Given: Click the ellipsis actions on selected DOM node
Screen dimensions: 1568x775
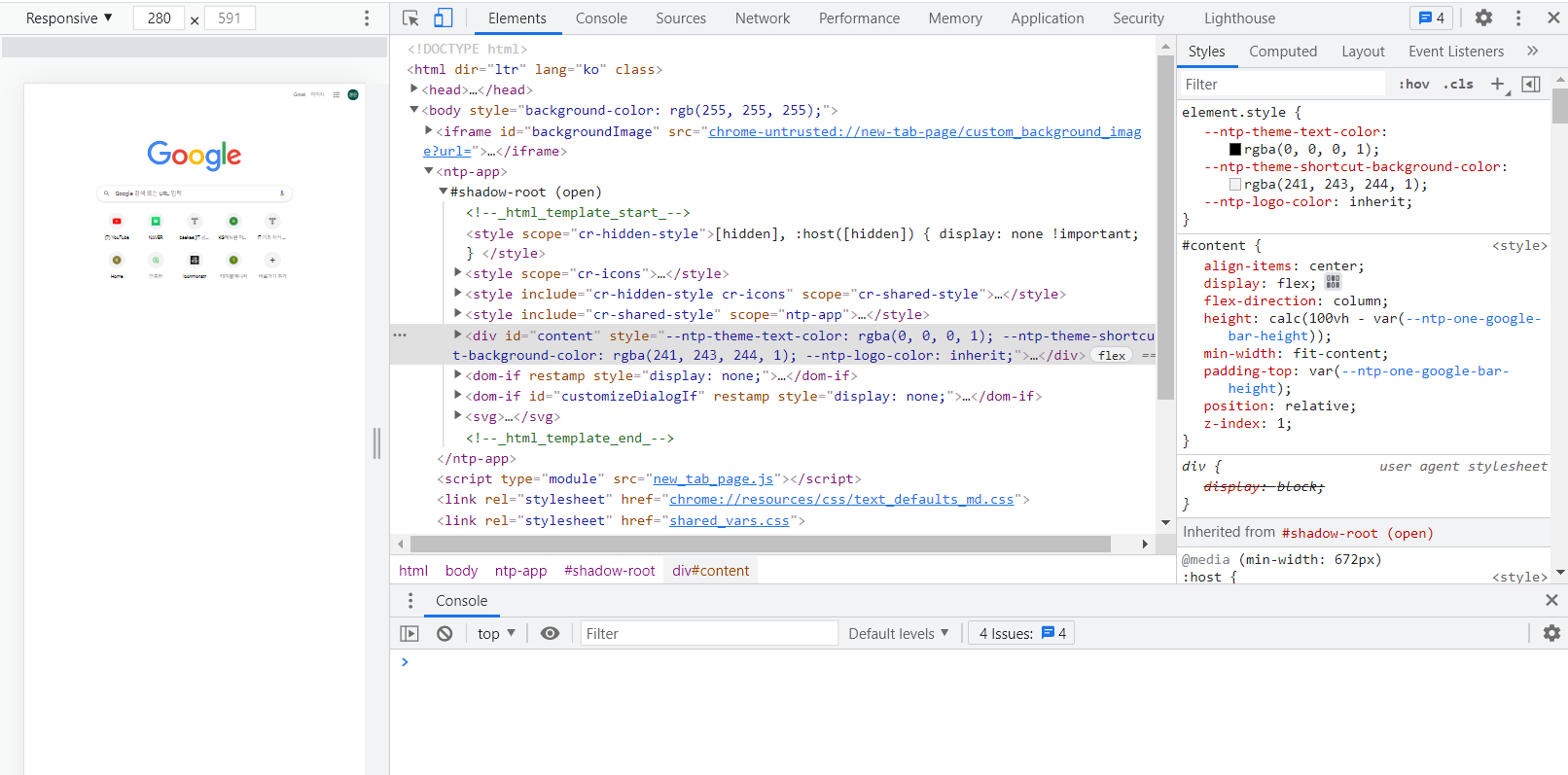Looking at the screenshot, I should click(400, 335).
